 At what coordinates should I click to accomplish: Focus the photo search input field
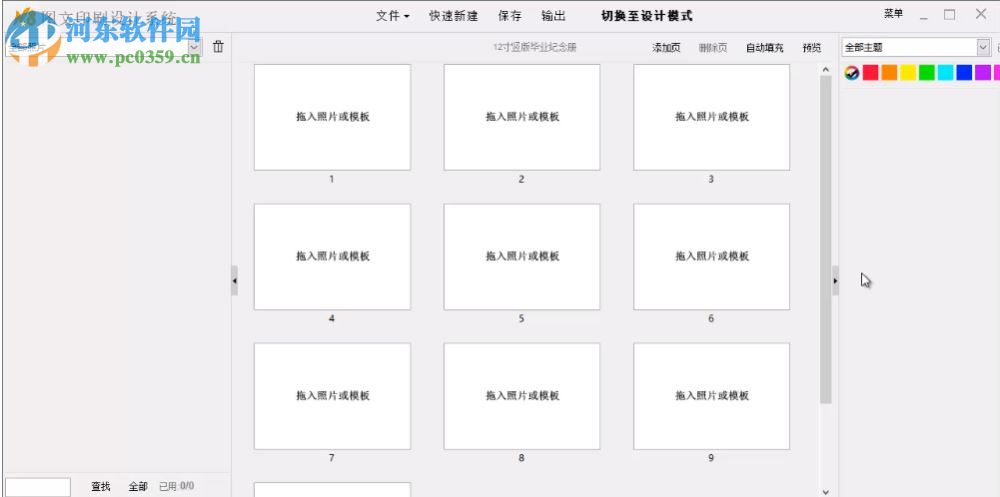(38, 487)
